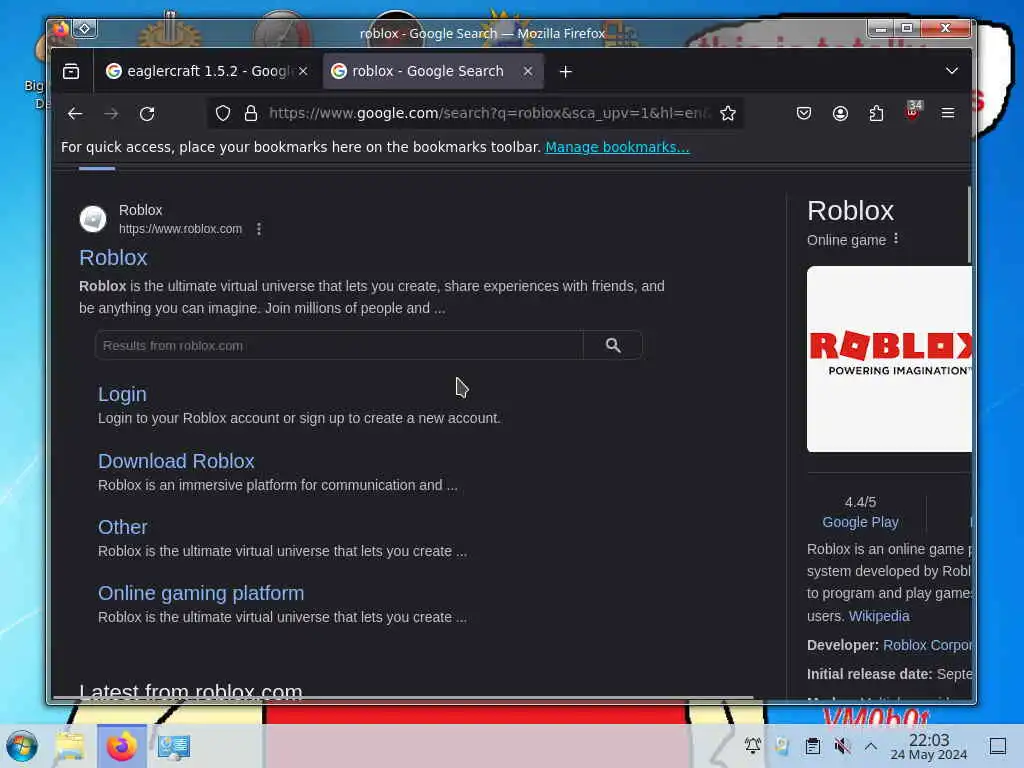This screenshot has width=1024, height=768.
Task: Open the Manage bookmarks link
Action: pos(617,147)
